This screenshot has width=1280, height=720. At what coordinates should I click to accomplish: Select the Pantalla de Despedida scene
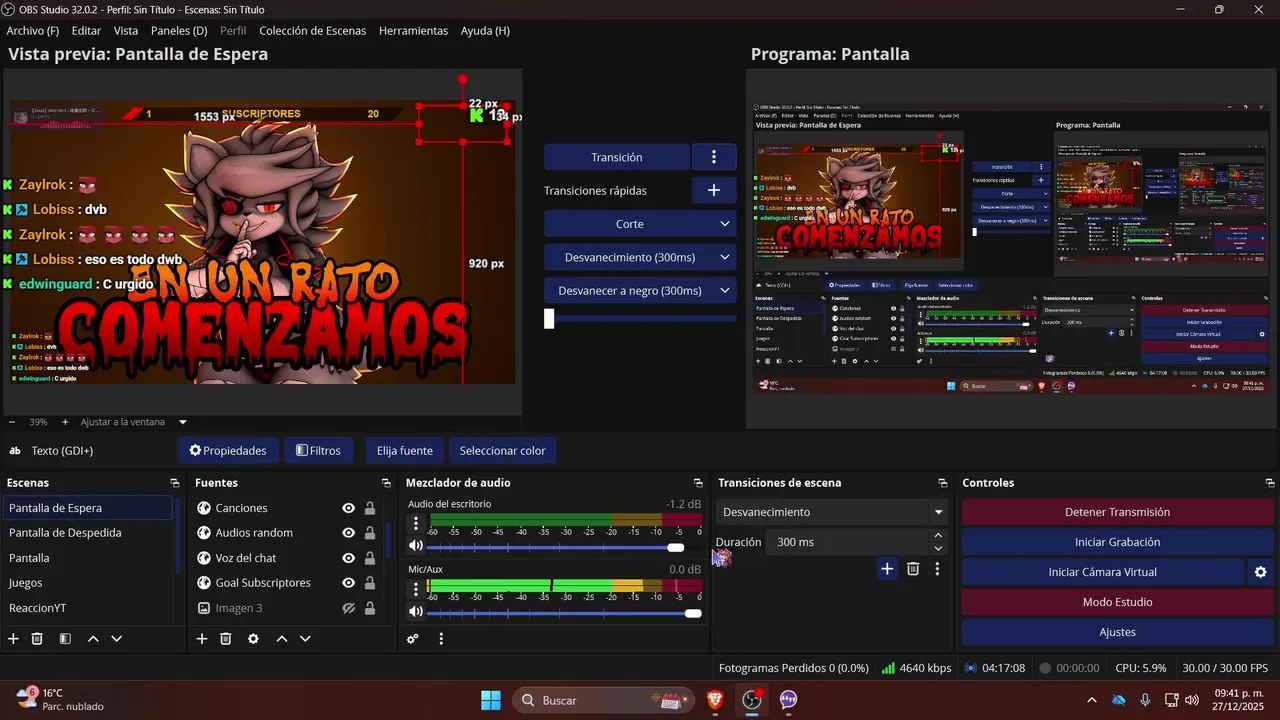pyautogui.click(x=87, y=533)
